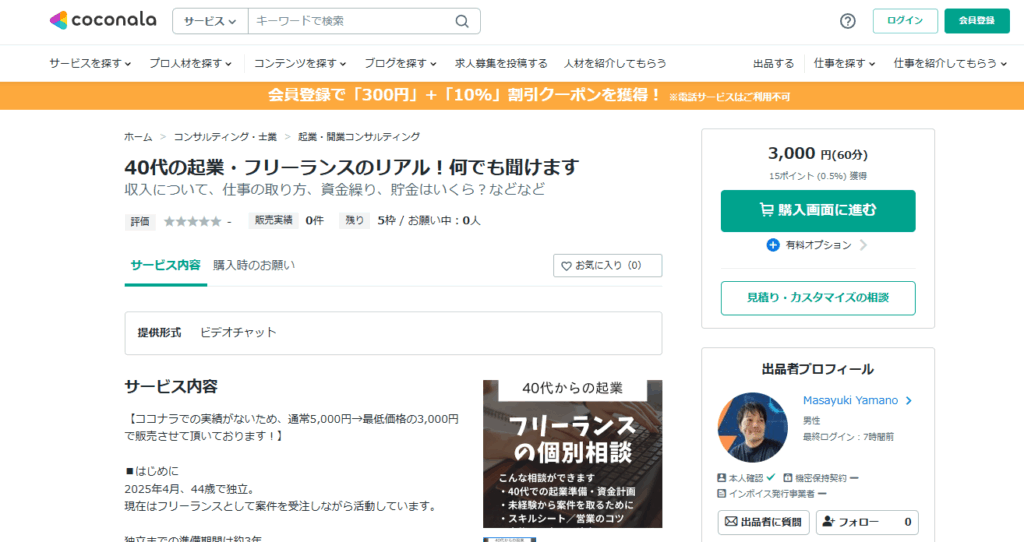Expand the サービスを探す menu
1024x542 pixels.
point(90,63)
